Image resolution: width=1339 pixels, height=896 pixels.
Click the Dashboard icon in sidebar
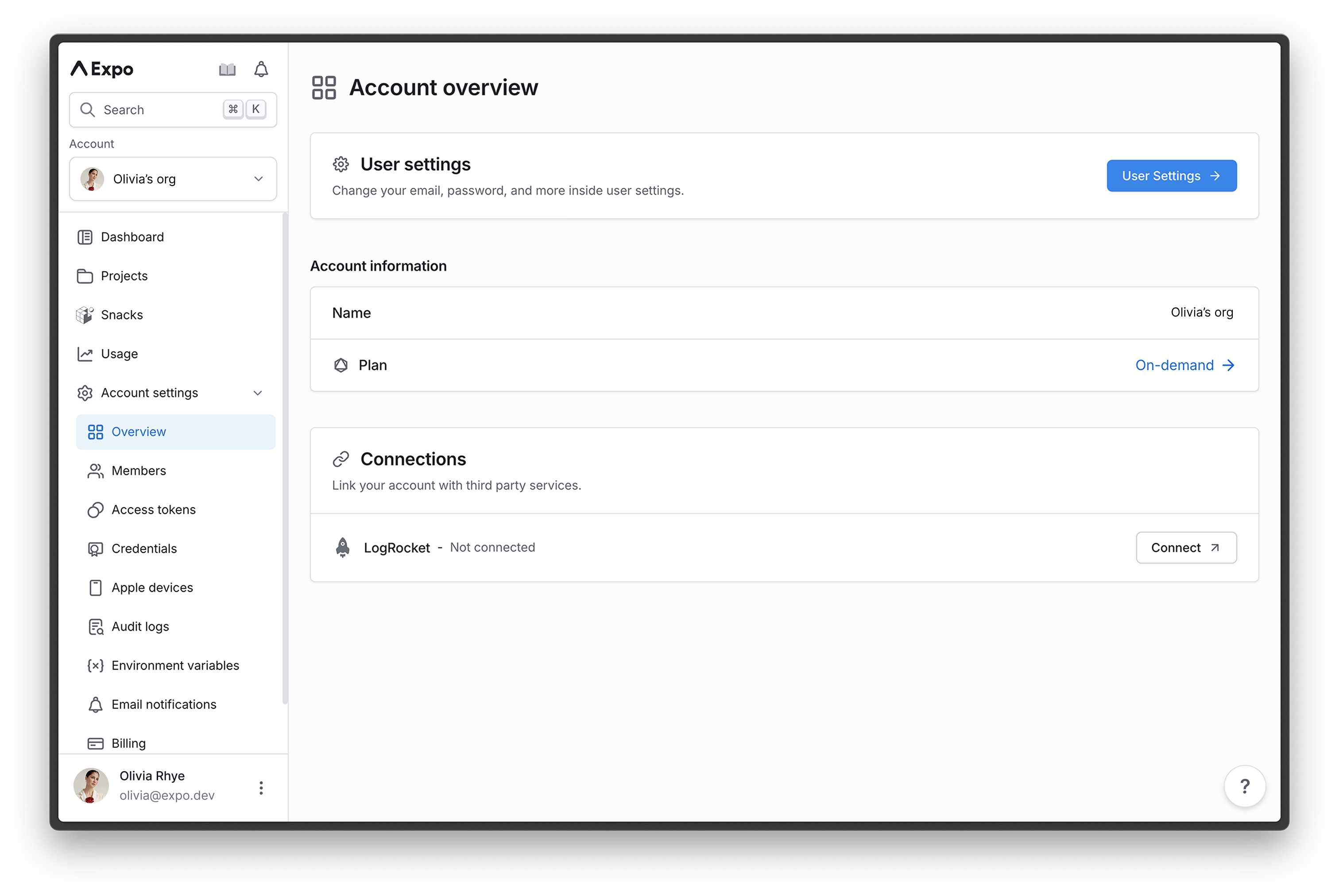[85, 236]
